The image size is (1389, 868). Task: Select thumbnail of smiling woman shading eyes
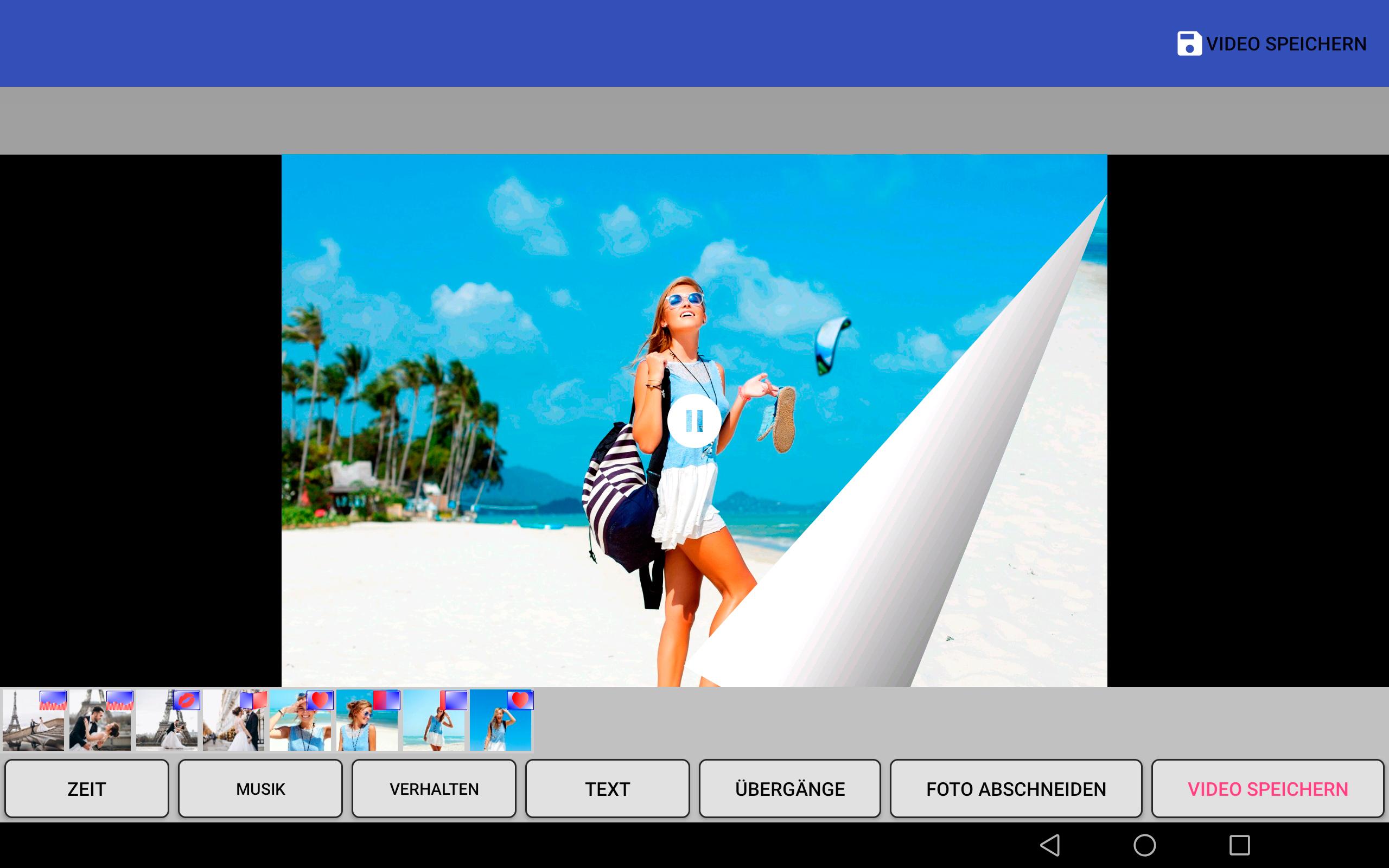[300, 720]
